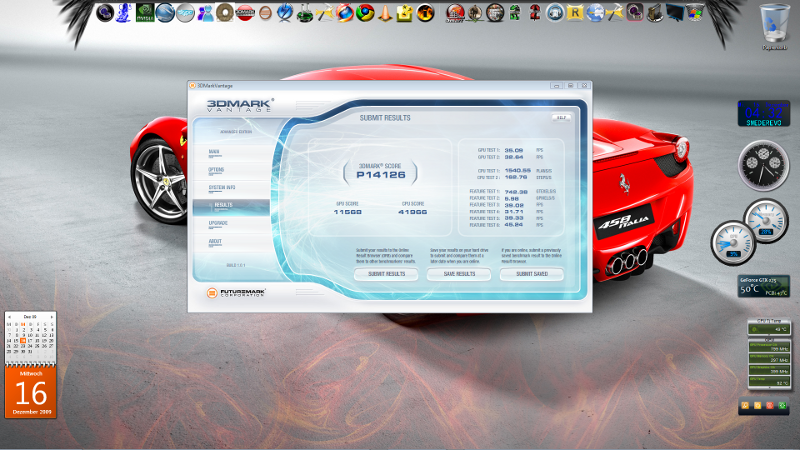This screenshot has height=450, width=800.
Task: Go to previous month in calendar gadget
Action: pos(9,317)
